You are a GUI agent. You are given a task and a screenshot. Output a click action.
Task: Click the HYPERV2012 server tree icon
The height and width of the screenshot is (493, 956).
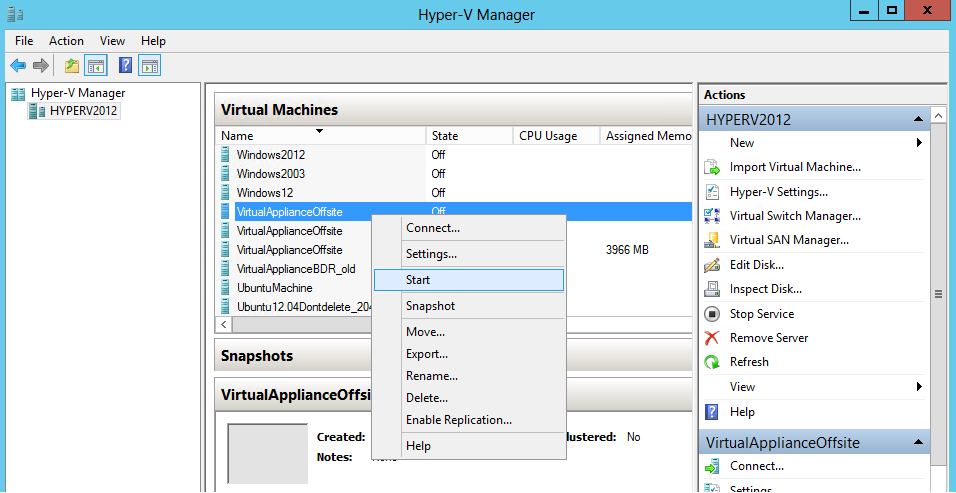click(37, 111)
